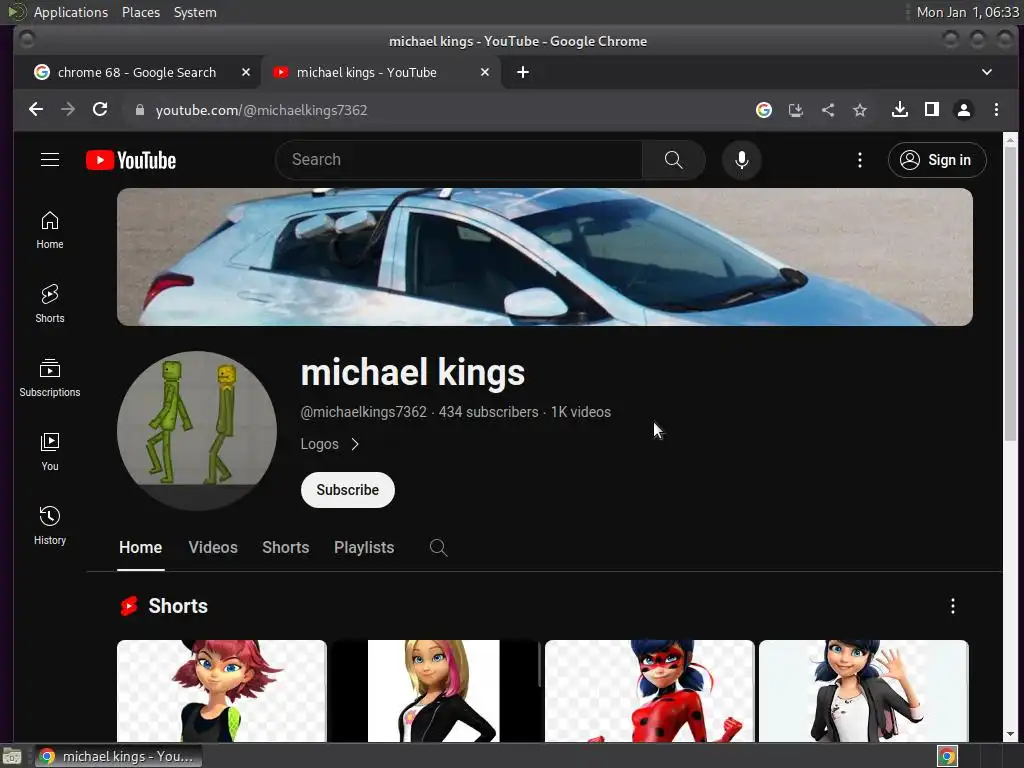This screenshot has height=768, width=1024.
Task: Click the michael kings channel title
Action: click(413, 372)
